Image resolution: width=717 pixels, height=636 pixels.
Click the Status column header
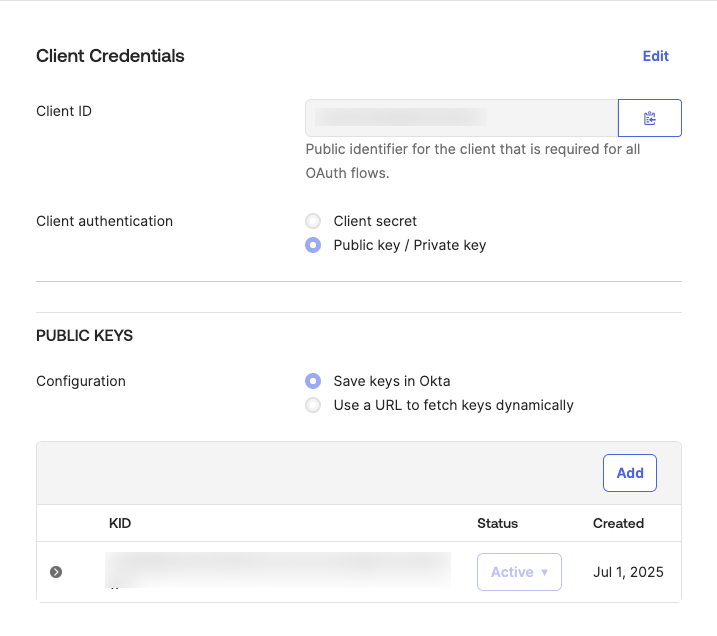point(497,523)
